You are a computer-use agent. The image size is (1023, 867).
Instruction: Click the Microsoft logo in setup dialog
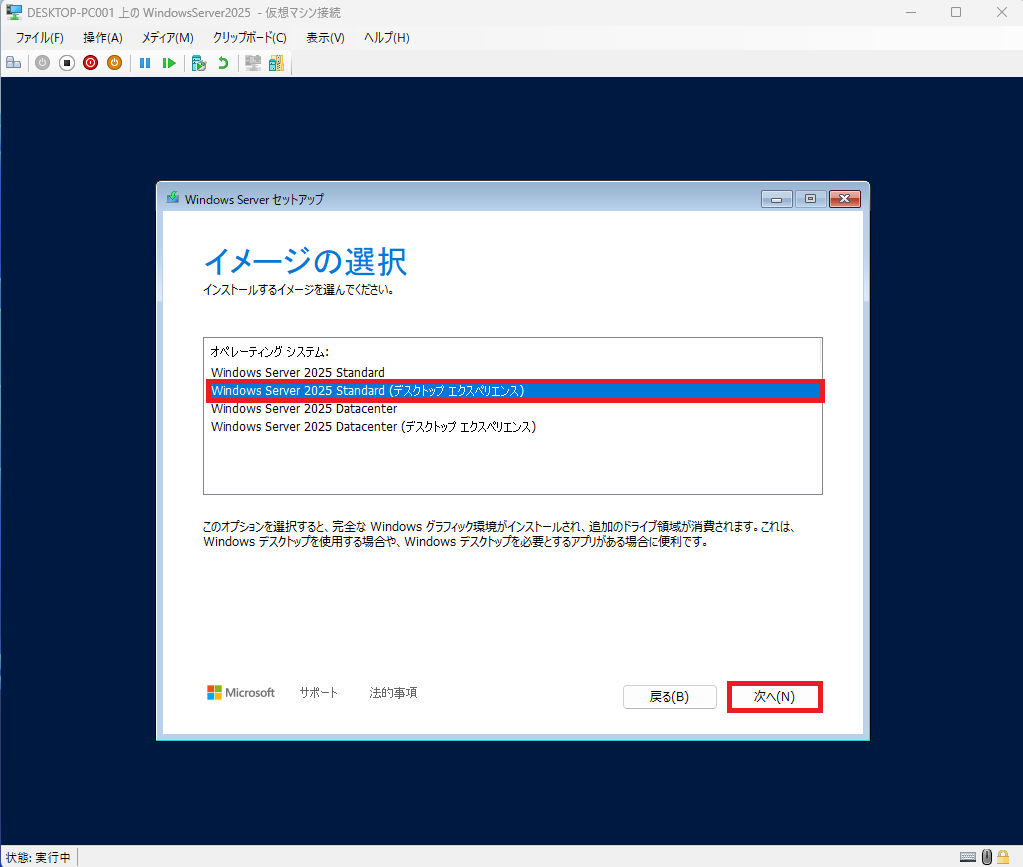(241, 693)
